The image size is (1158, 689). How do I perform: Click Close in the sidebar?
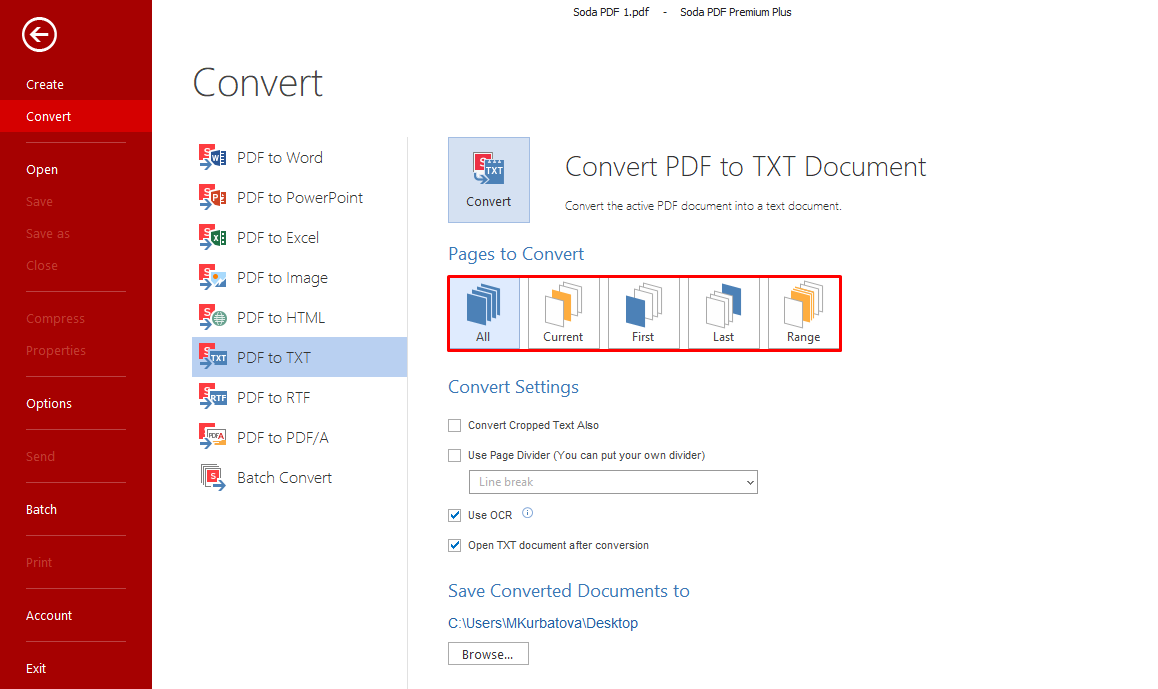[x=41, y=265]
